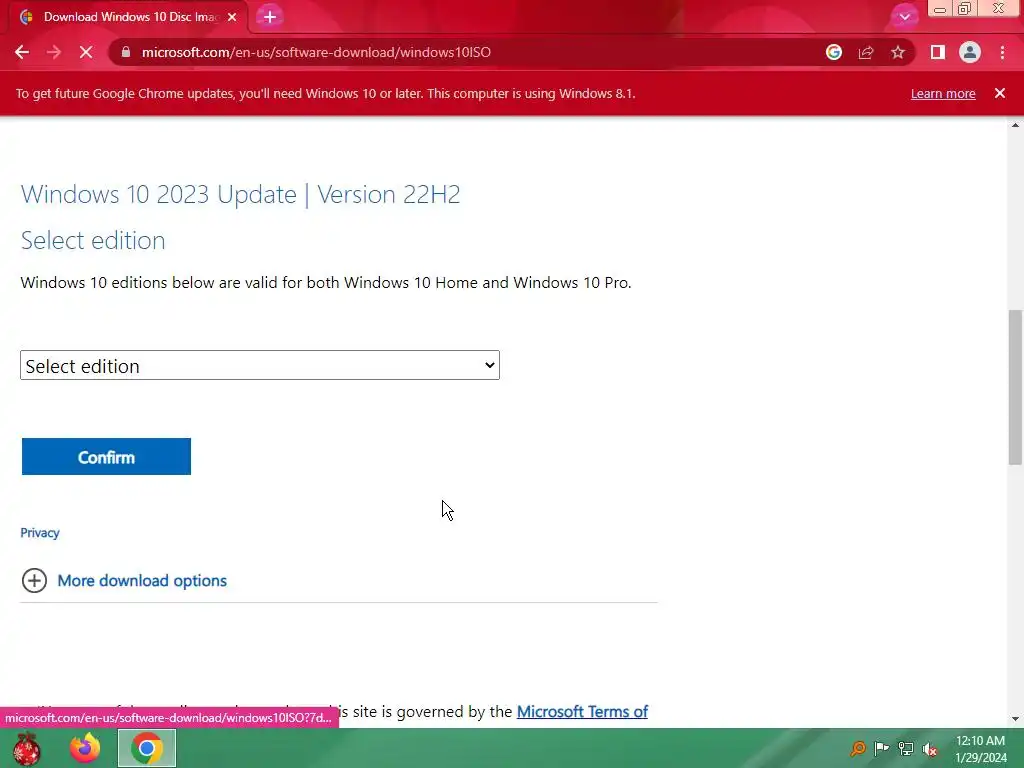The width and height of the screenshot is (1024, 768).
Task: Open the side panel icon
Action: (x=938, y=52)
